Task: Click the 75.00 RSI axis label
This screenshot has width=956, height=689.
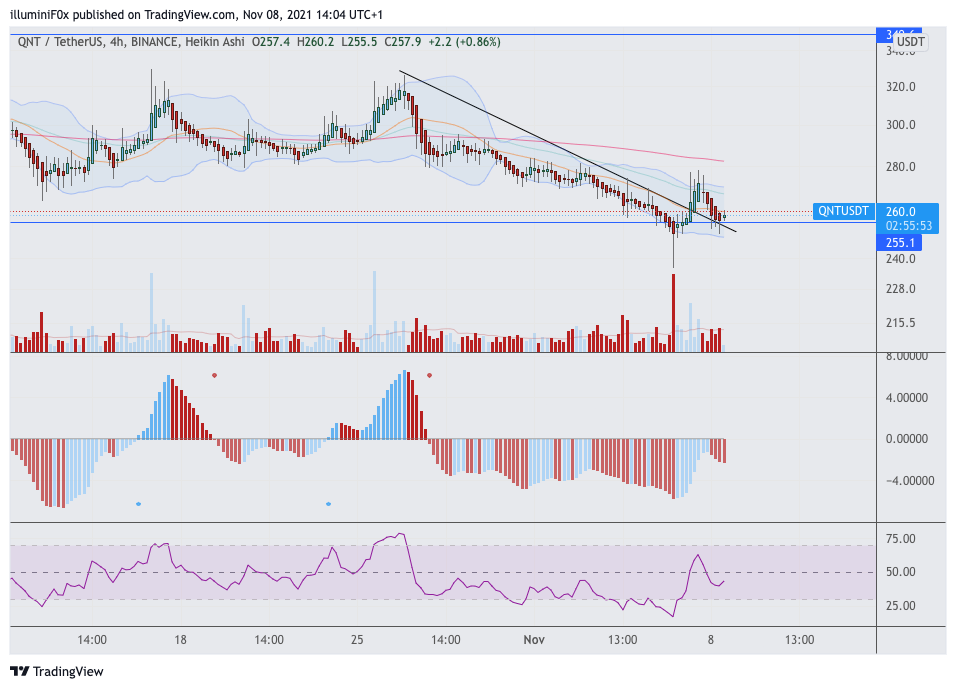Action: click(x=901, y=538)
